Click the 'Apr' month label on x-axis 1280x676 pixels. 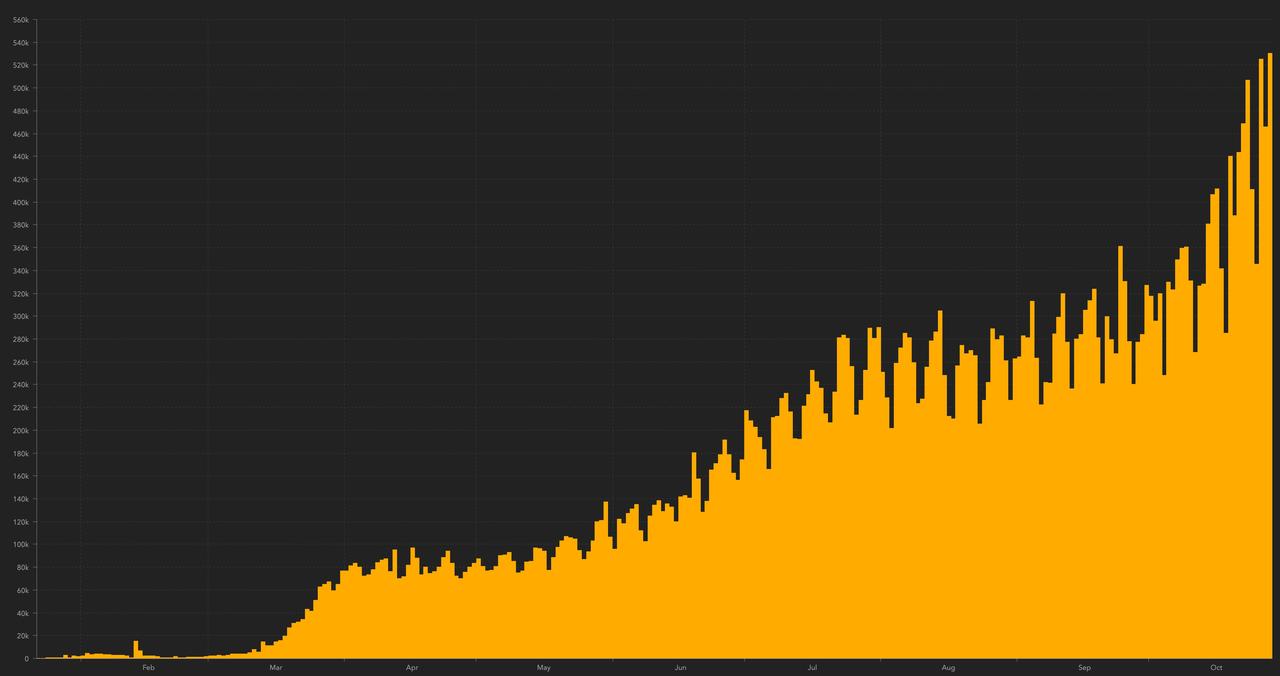pyautogui.click(x=411, y=667)
